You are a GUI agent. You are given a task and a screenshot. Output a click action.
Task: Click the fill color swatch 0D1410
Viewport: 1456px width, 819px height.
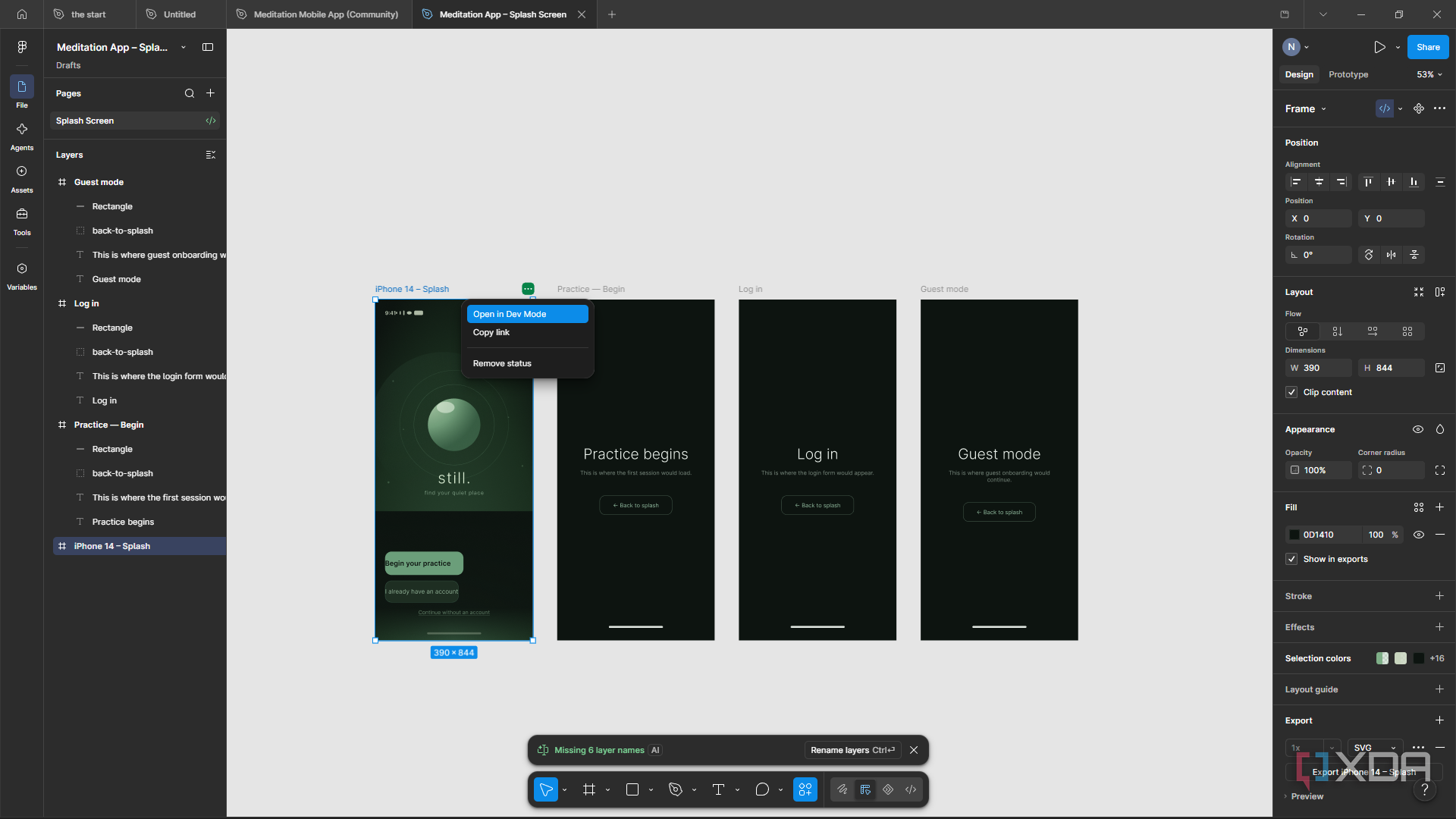click(x=1294, y=535)
